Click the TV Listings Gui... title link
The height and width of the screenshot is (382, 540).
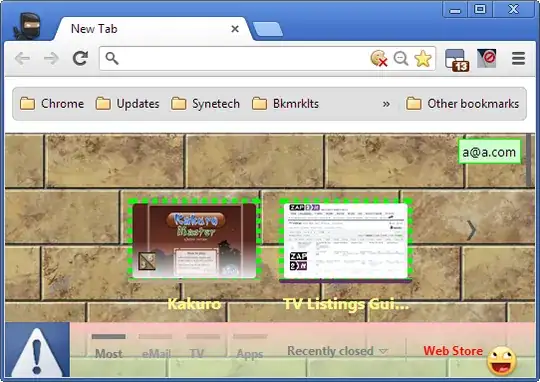coord(346,304)
